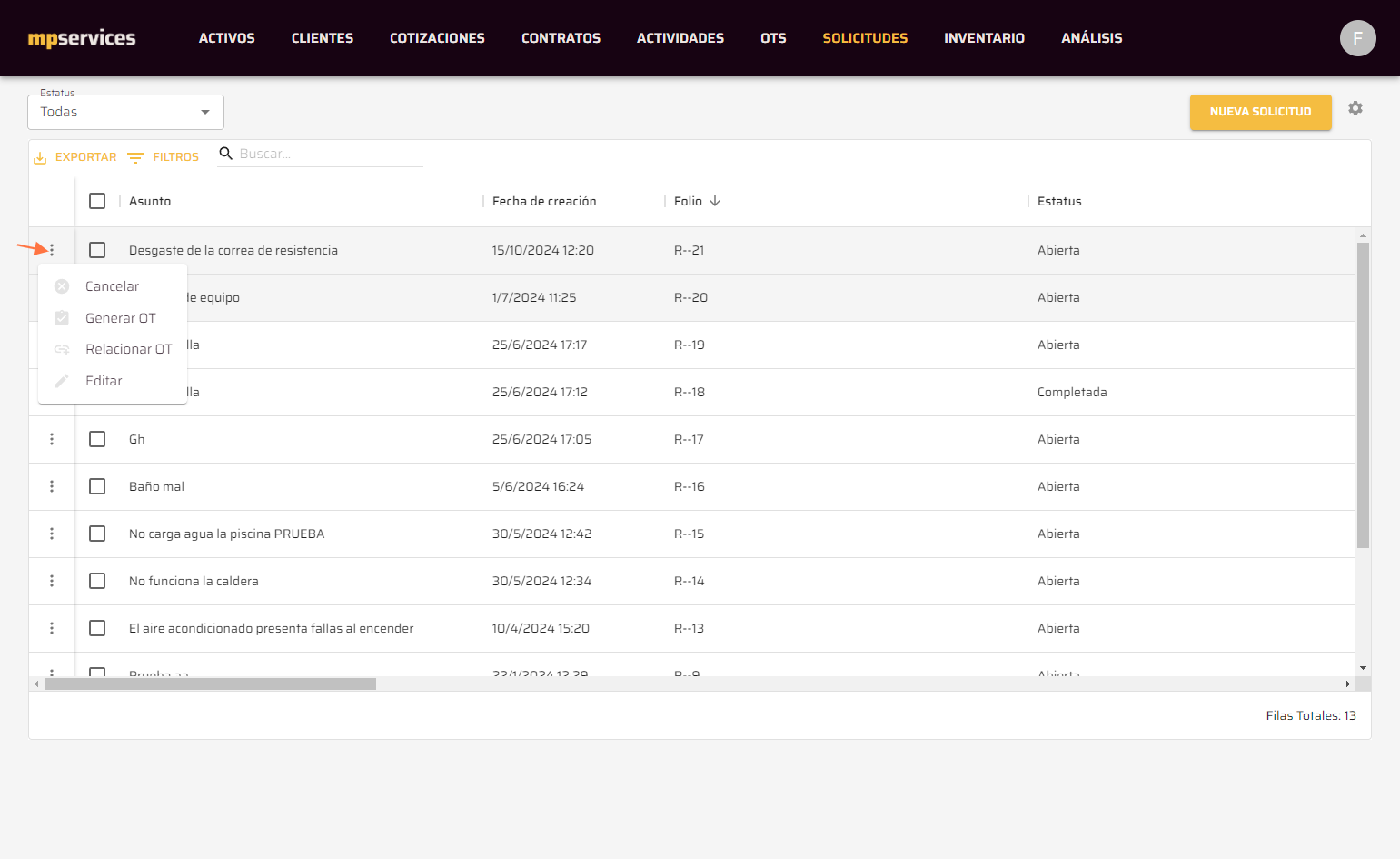Open three-dot menu for No funciona la caldera
The image size is (1400, 859).
52,581
